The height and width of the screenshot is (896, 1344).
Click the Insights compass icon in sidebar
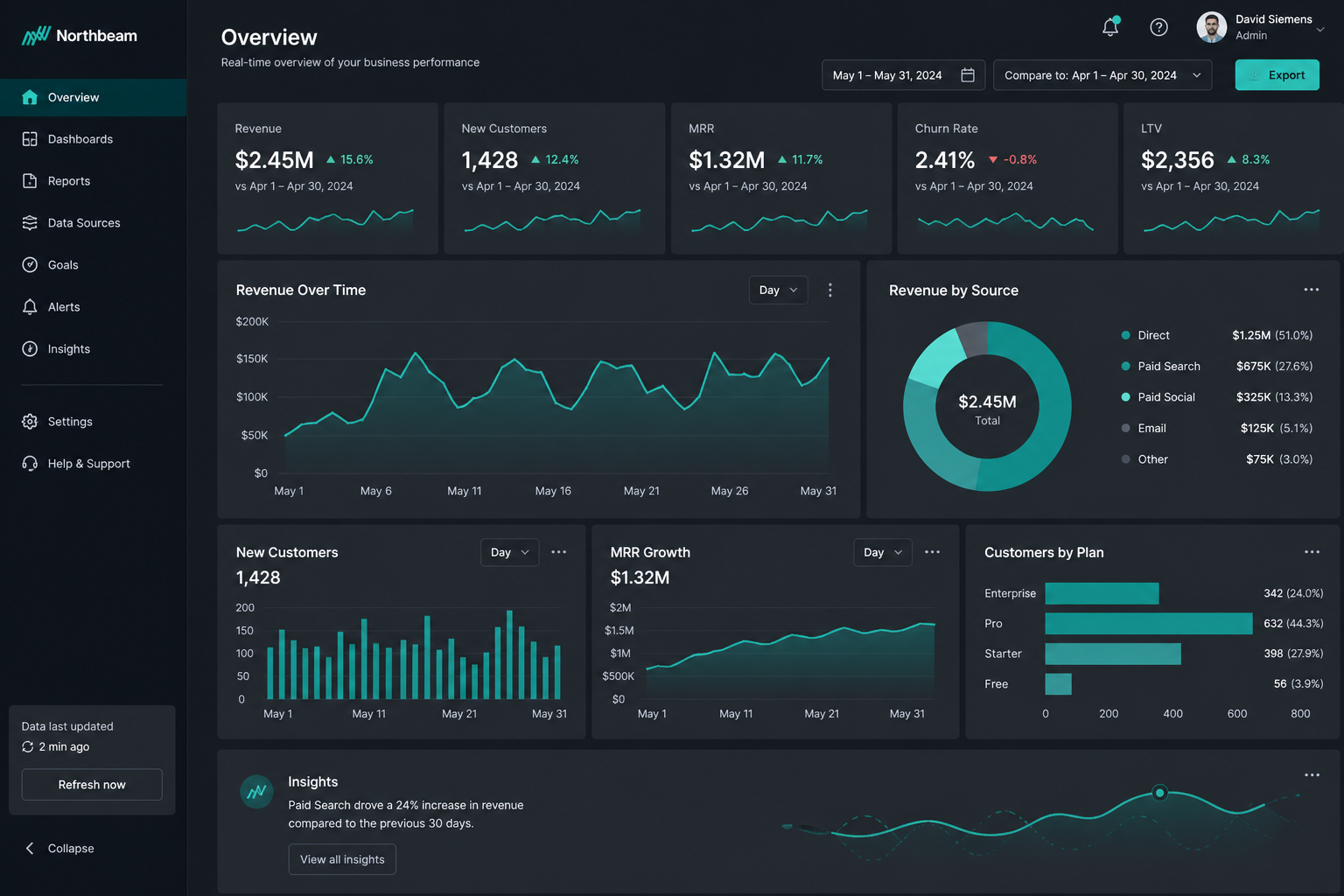(x=30, y=349)
